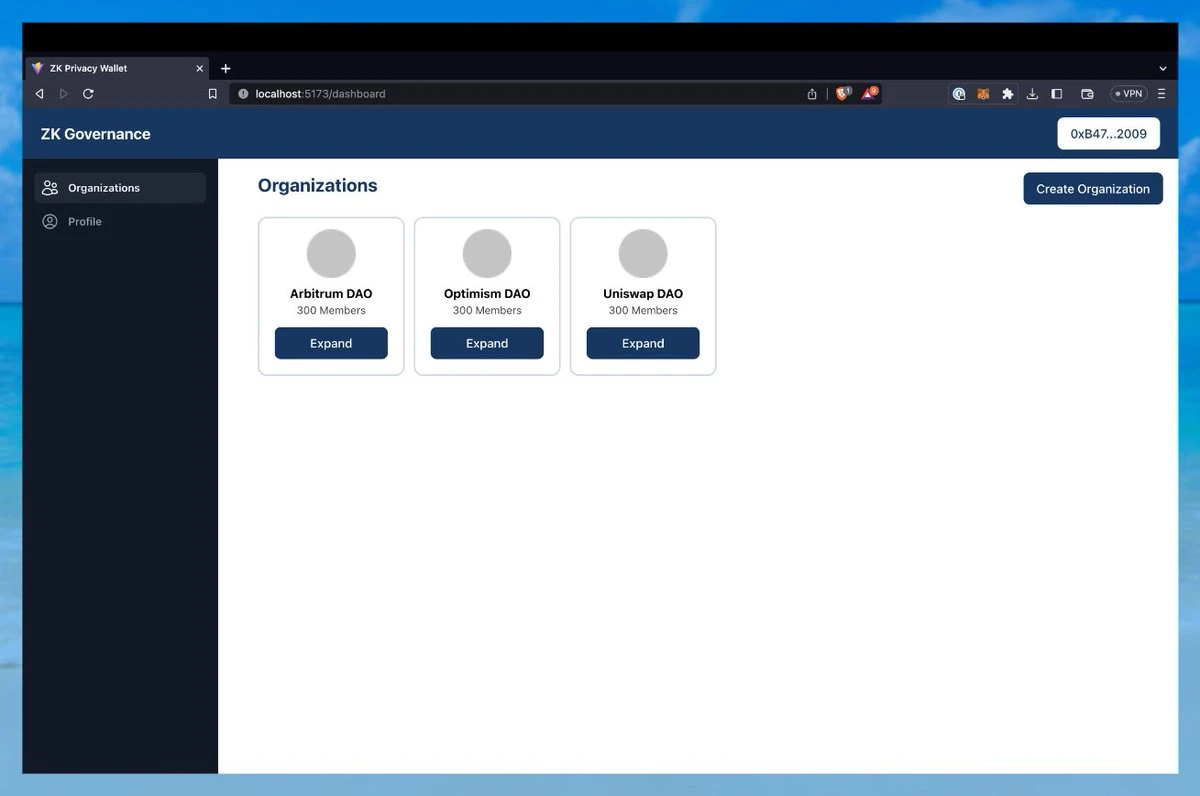Screen dimensions: 1200x796
Task: Open the Brave Wallet icon
Action: (1087, 94)
